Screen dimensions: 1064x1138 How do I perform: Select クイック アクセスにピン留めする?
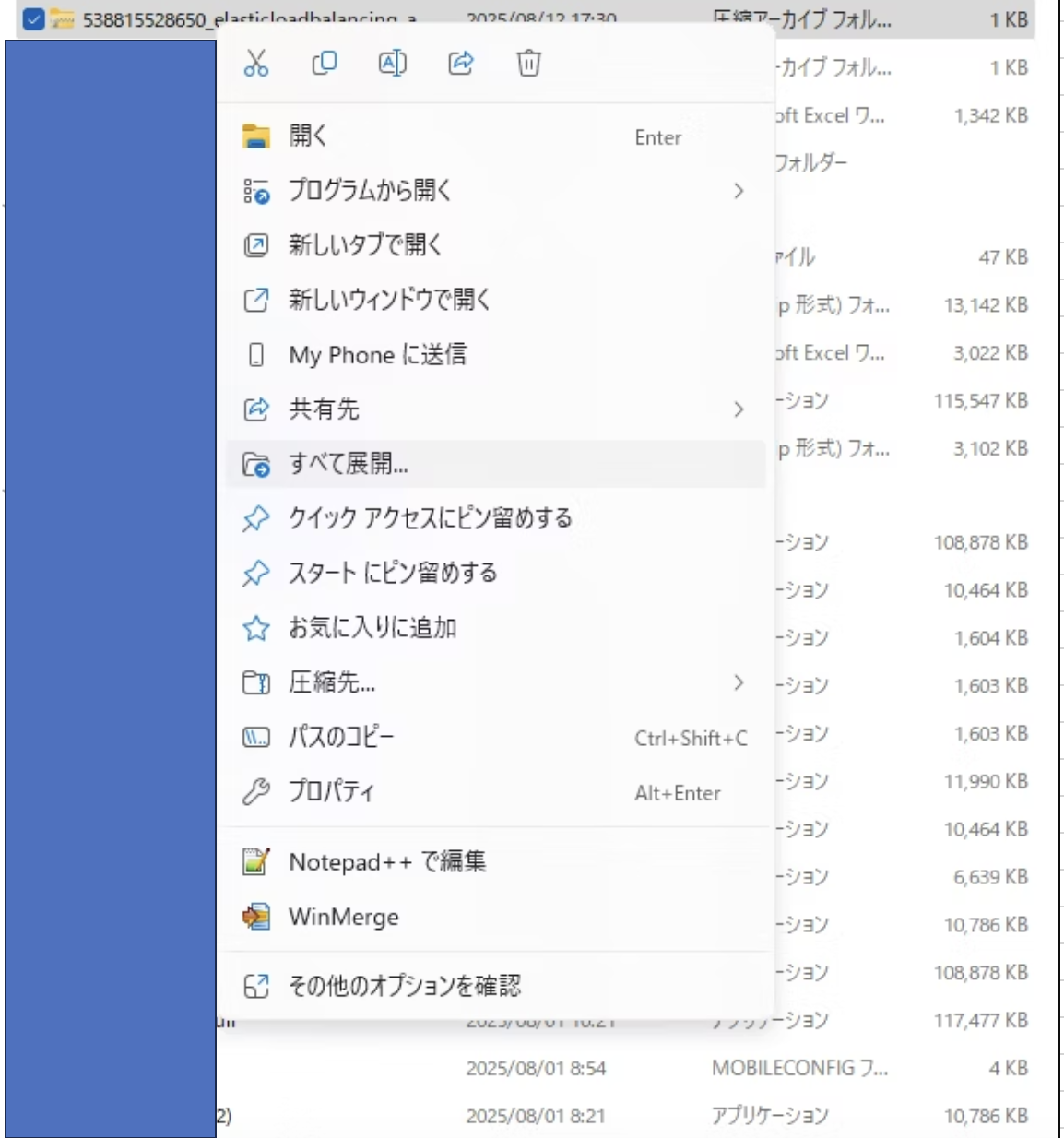tap(496, 518)
